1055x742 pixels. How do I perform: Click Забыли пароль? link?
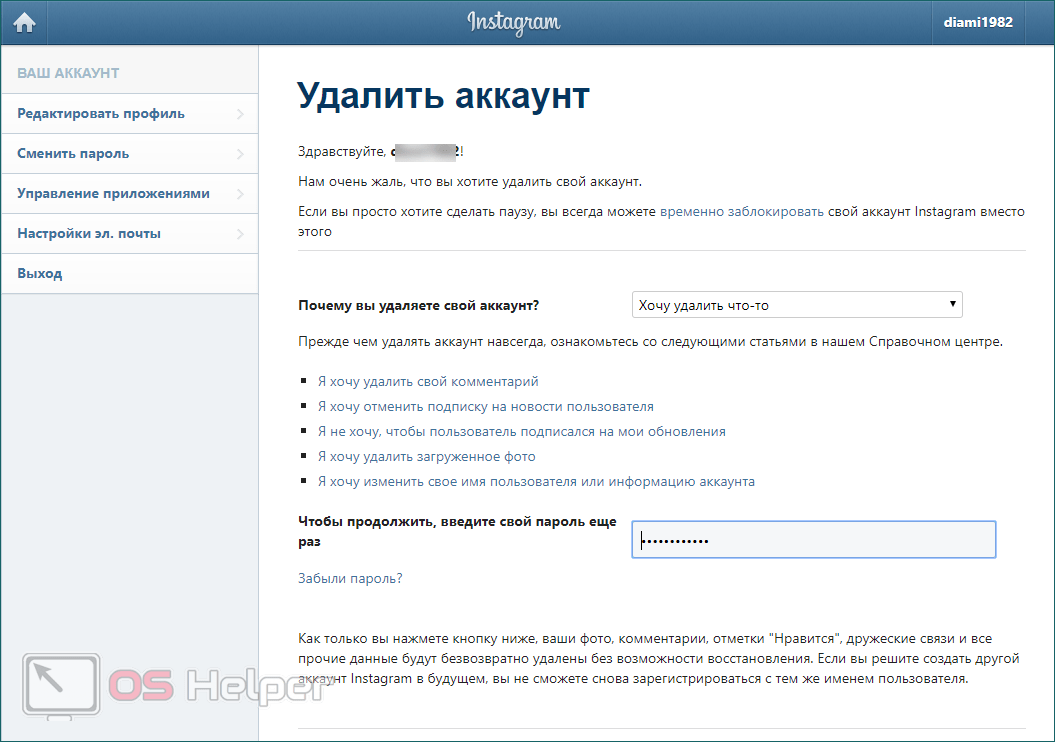point(350,579)
